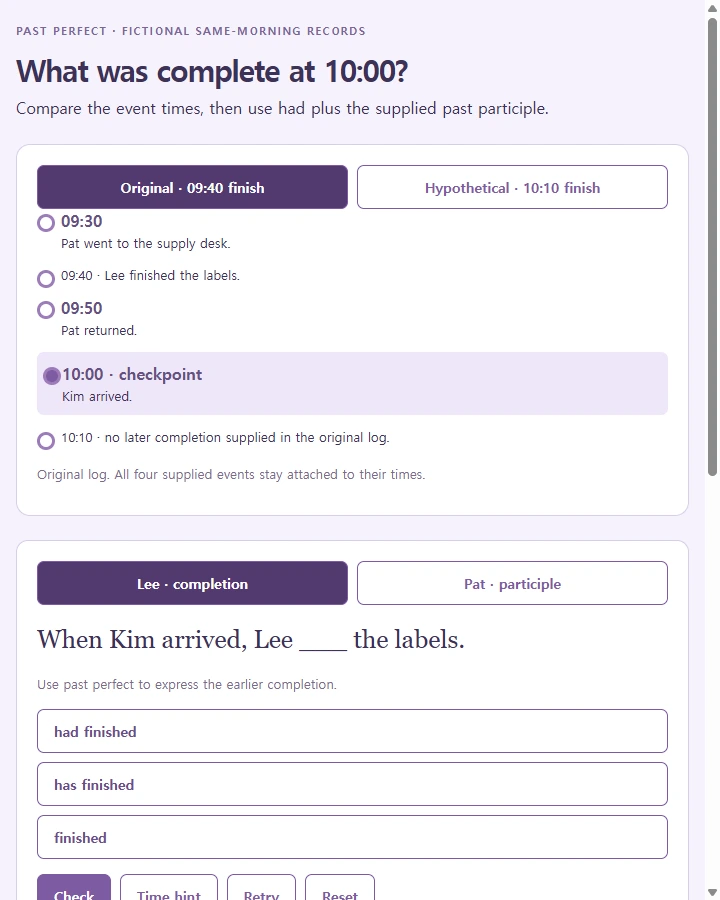Choose the "finished" answer option
The height and width of the screenshot is (900, 720).
pyautogui.click(x=353, y=837)
